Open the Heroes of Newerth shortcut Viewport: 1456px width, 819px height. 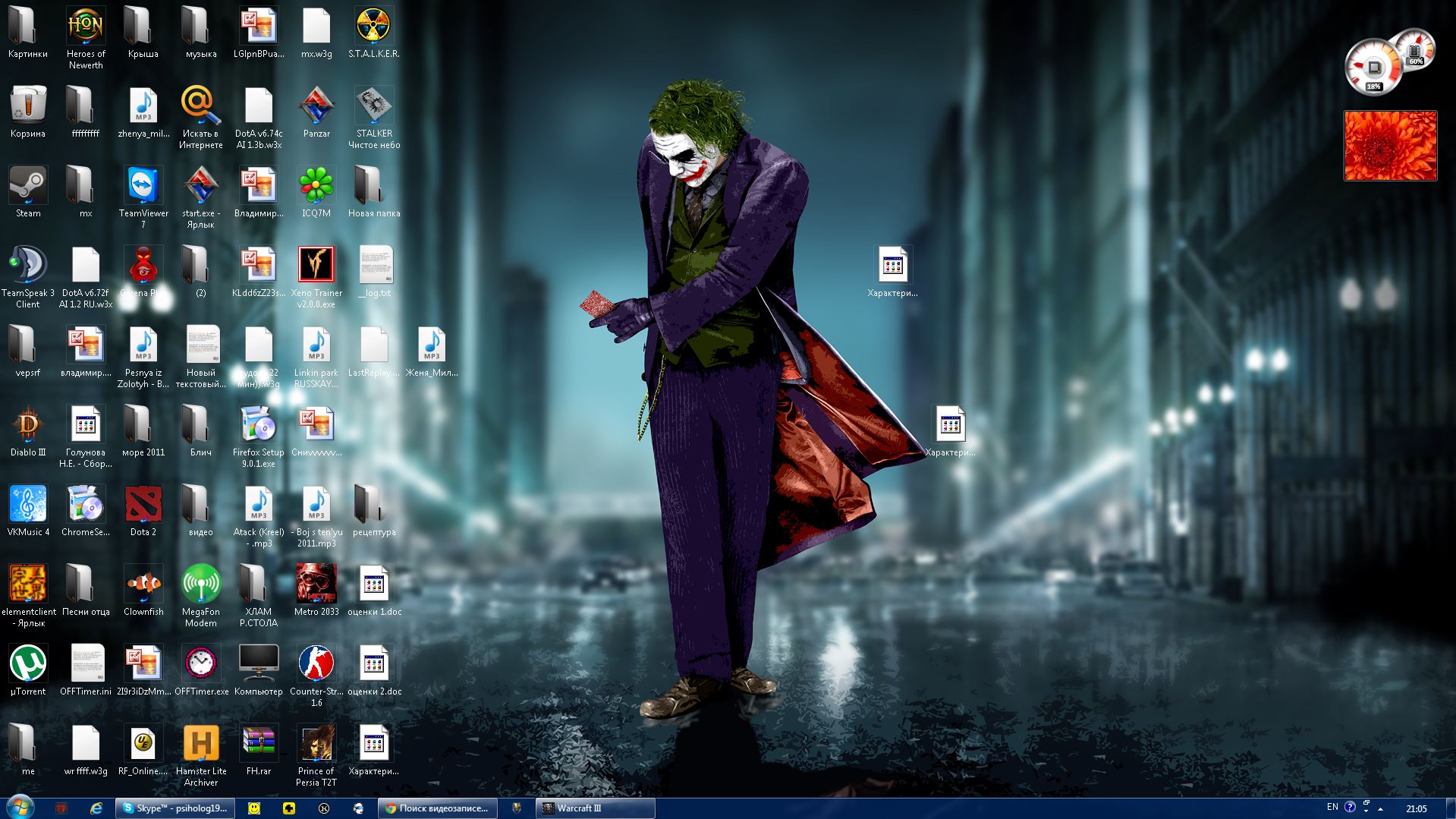pyautogui.click(x=86, y=38)
